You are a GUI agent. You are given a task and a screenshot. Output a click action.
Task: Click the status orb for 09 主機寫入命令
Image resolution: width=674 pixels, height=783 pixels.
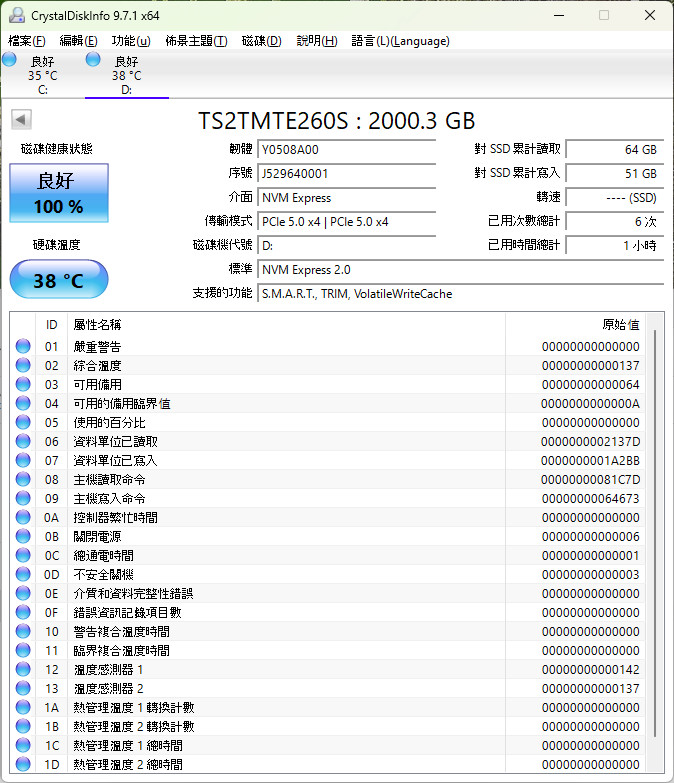23,498
